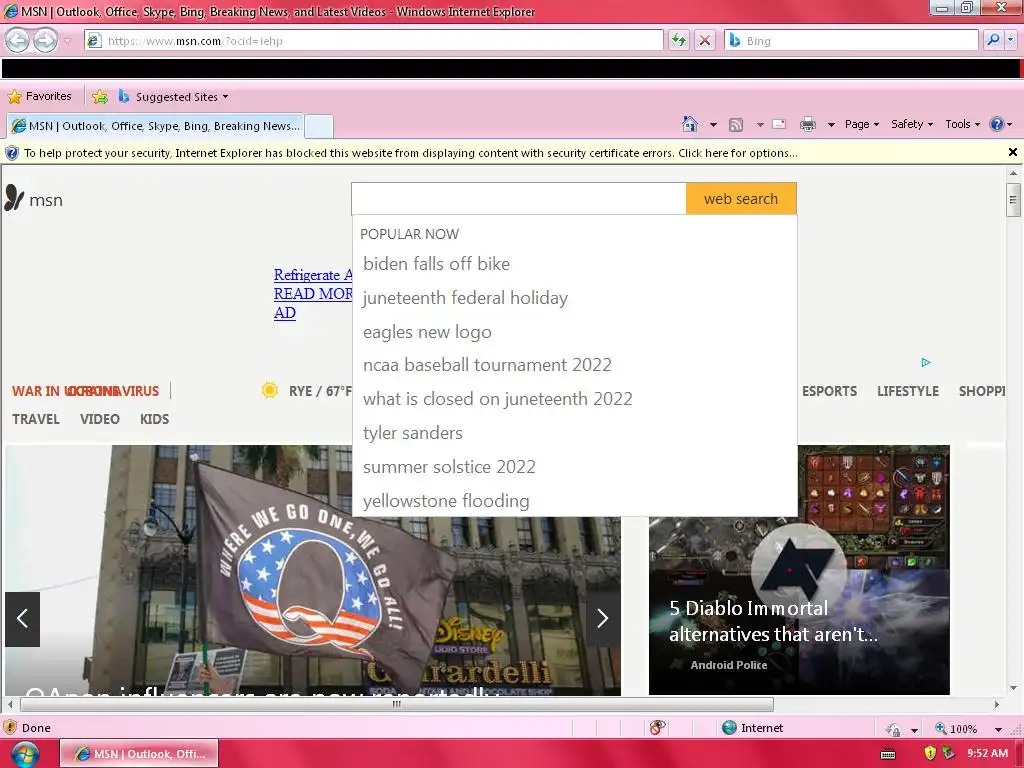Show previous carousel slide arrow
Screen dimensions: 1024x768
[23, 618]
